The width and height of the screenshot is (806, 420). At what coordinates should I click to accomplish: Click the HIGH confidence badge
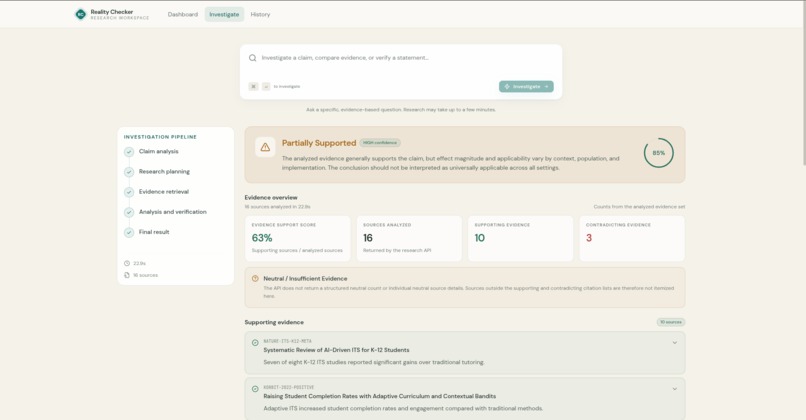[x=380, y=142]
